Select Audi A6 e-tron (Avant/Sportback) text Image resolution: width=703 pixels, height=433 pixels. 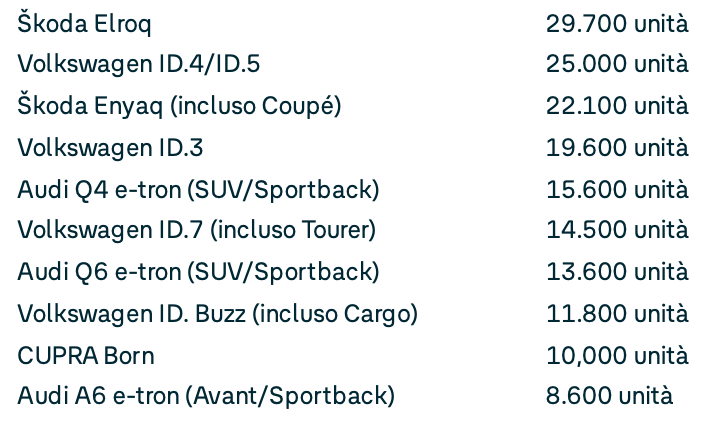206,397
